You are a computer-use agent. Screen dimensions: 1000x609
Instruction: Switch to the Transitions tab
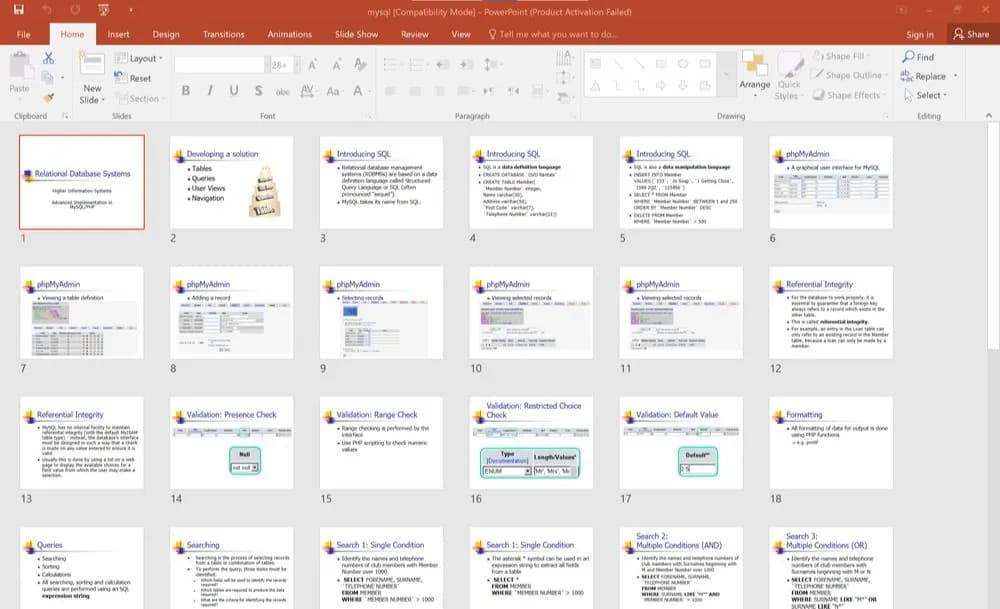[x=223, y=34]
